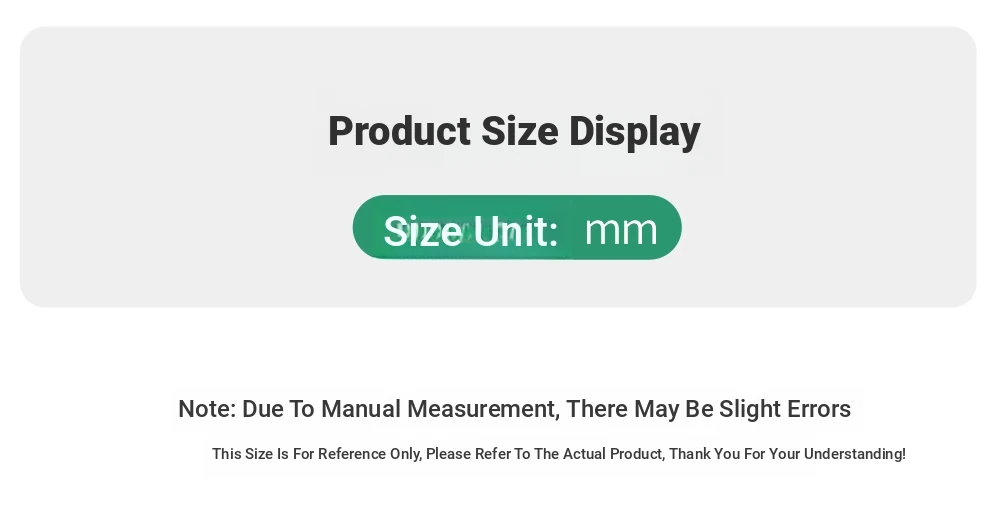Click "Manual Measurement" in the note
Viewport: 1000px width, 522px height.
440,408
